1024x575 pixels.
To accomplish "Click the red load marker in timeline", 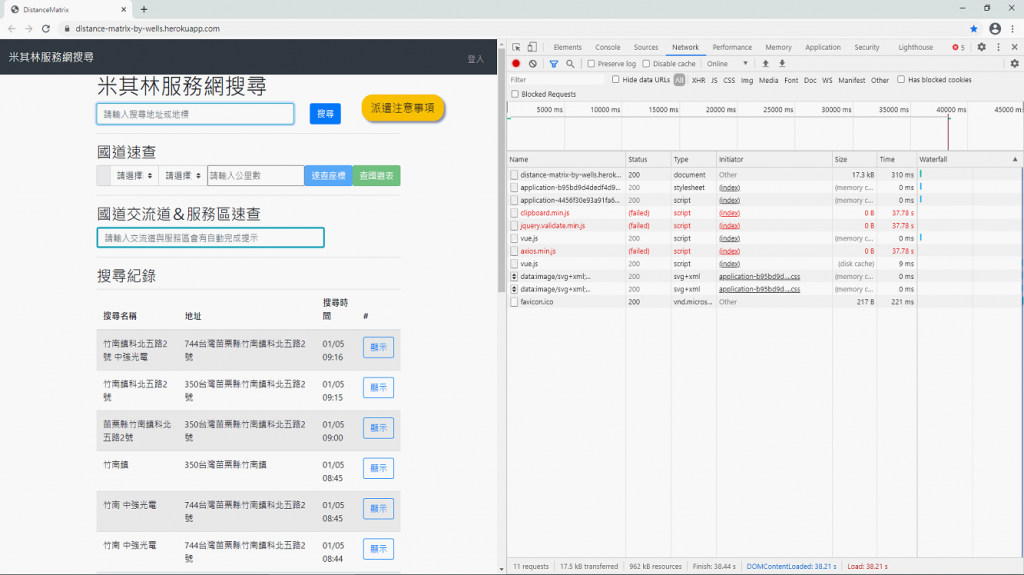I will pyautogui.click(x=948, y=131).
